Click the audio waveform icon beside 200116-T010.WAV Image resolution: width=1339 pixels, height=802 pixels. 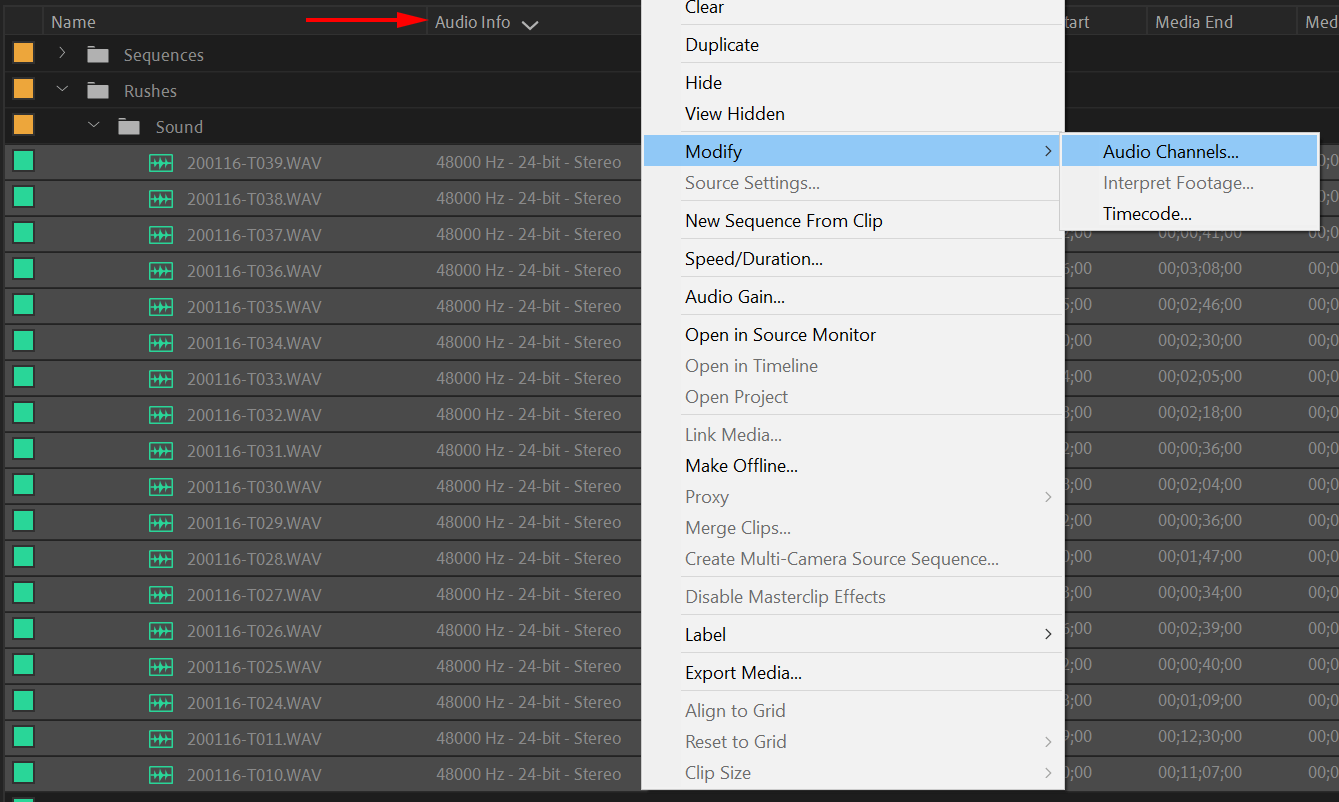click(160, 774)
